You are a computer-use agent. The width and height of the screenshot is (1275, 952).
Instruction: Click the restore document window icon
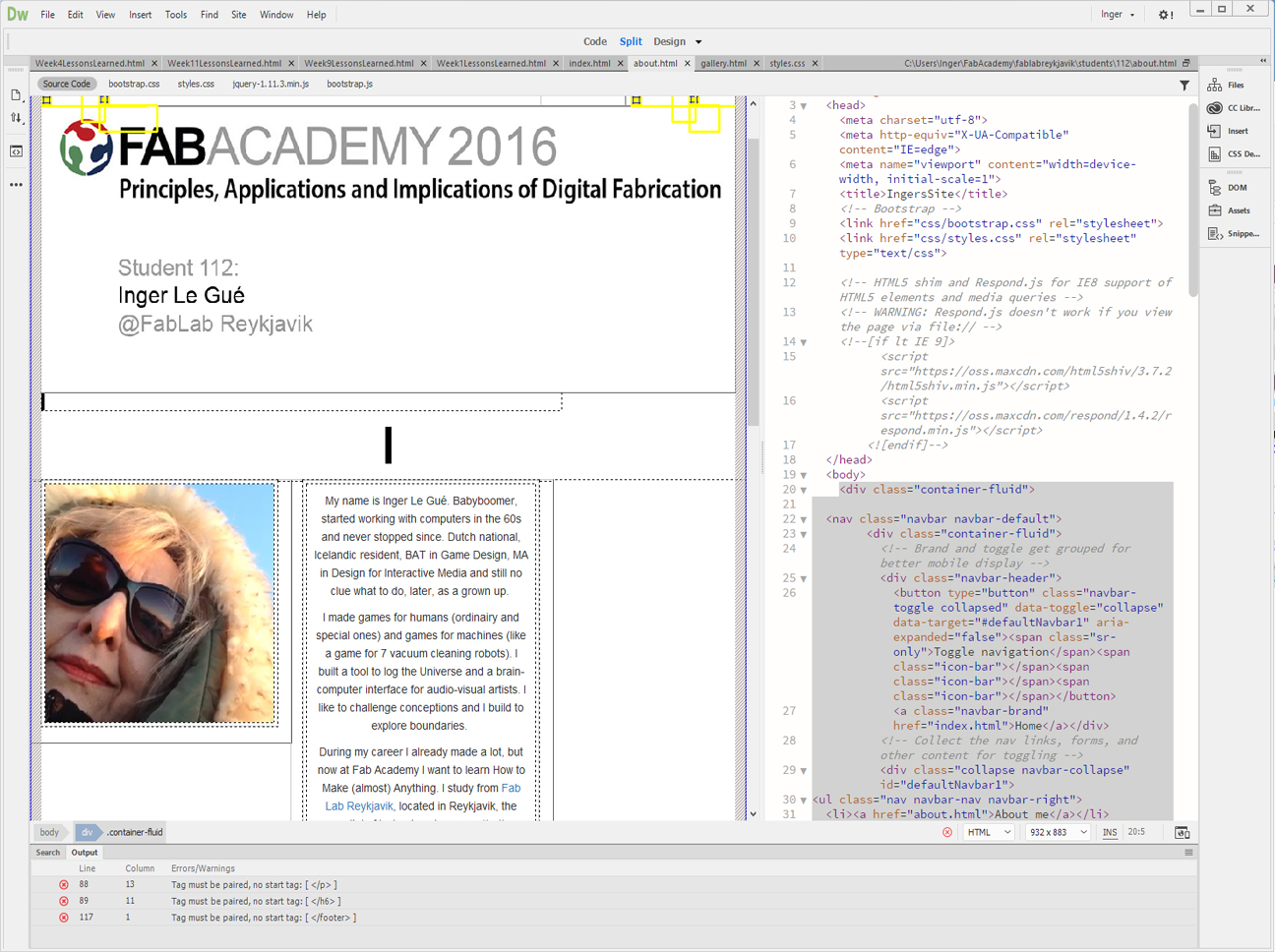(x=1186, y=63)
